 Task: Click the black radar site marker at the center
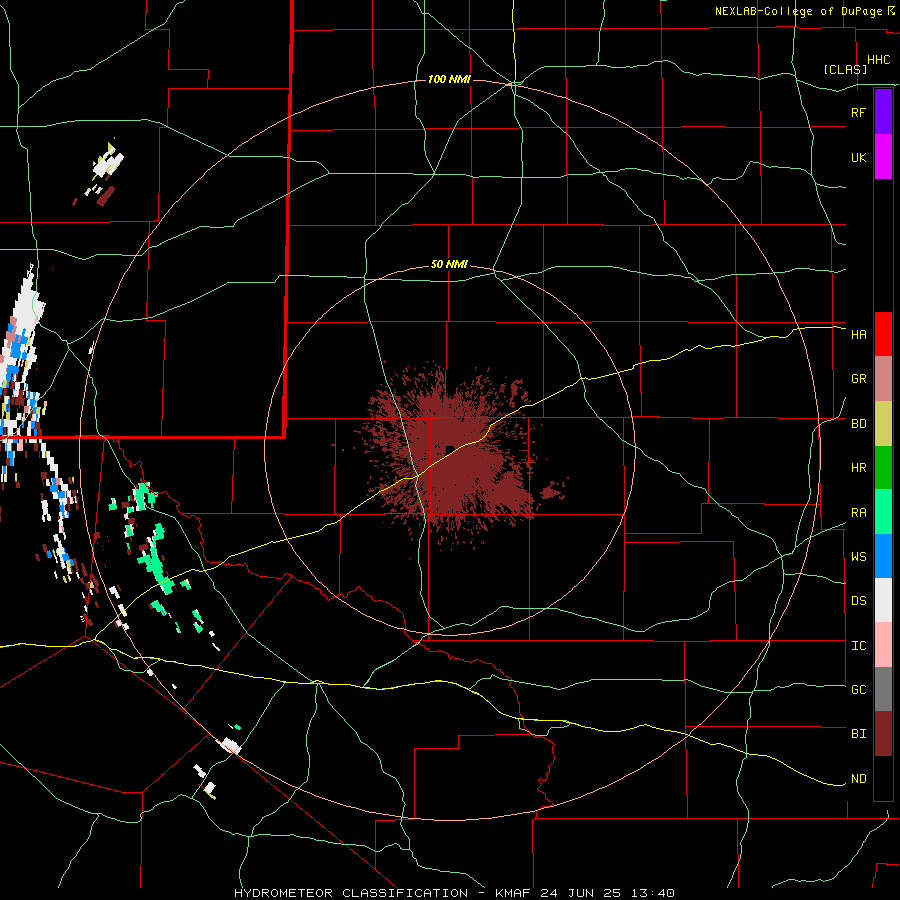pos(450,449)
